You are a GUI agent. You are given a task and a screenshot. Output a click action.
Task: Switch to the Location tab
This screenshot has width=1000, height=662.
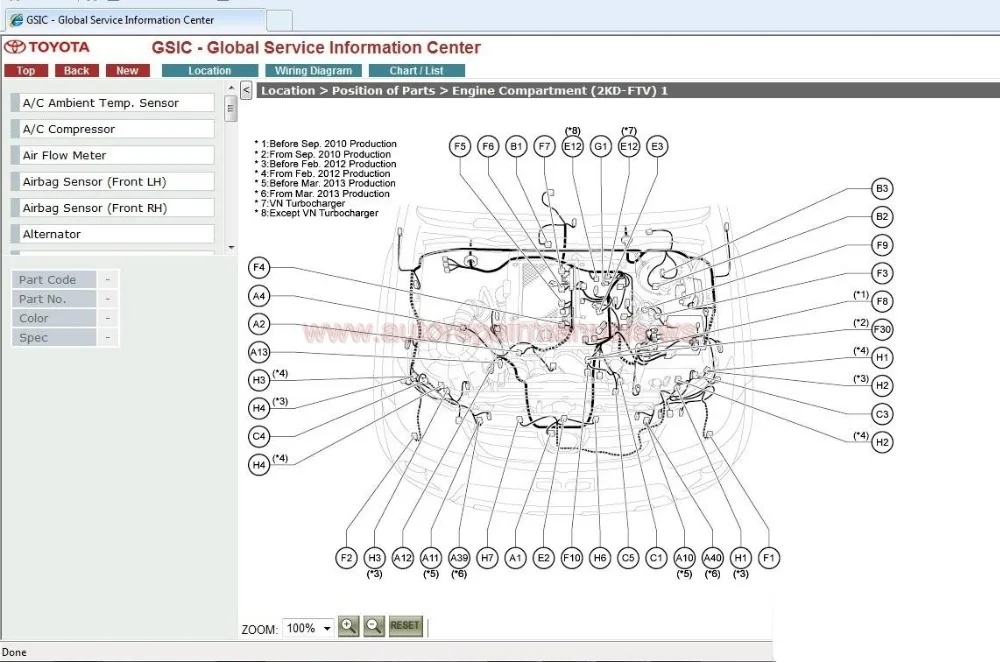(210, 71)
